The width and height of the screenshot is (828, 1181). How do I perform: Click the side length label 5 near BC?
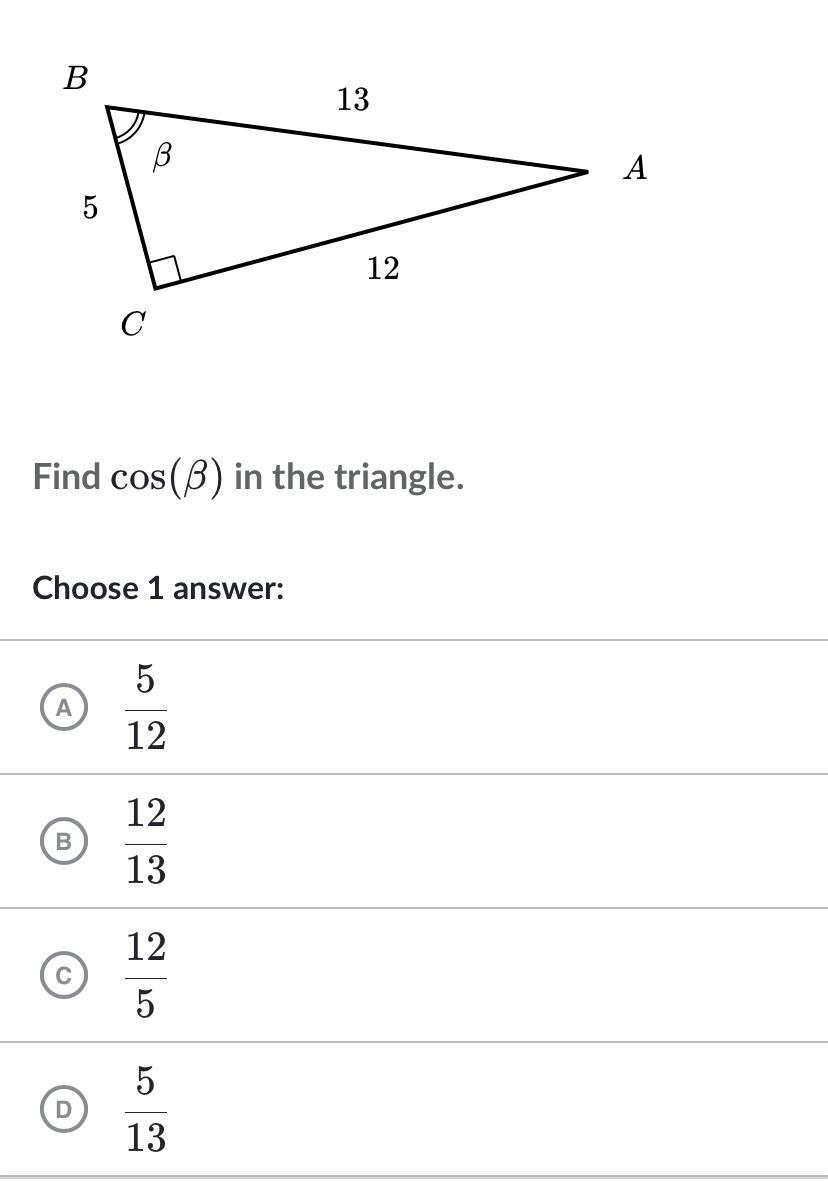tap(90, 206)
